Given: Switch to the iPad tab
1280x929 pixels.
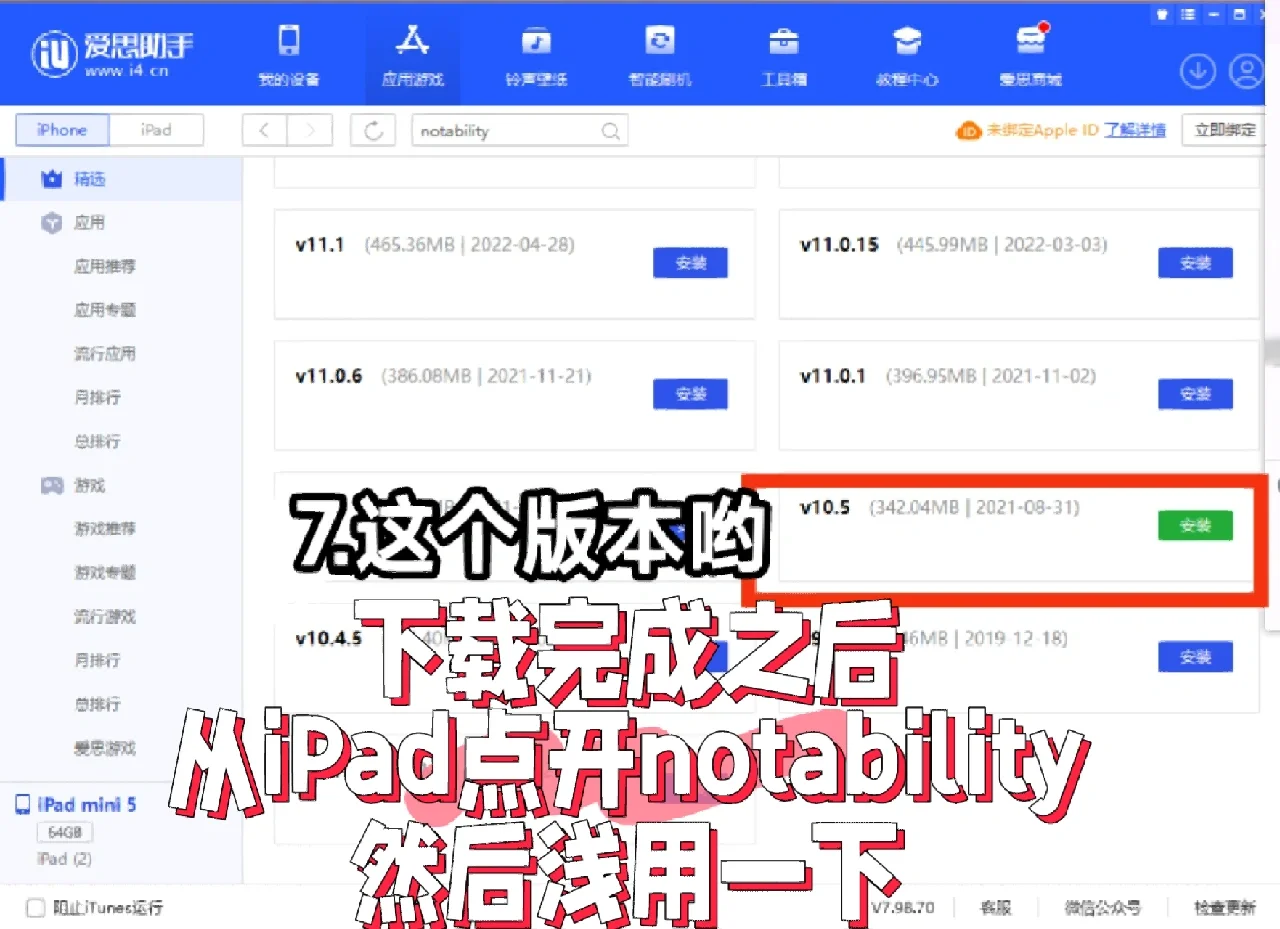Looking at the screenshot, I should pos(156,129).
